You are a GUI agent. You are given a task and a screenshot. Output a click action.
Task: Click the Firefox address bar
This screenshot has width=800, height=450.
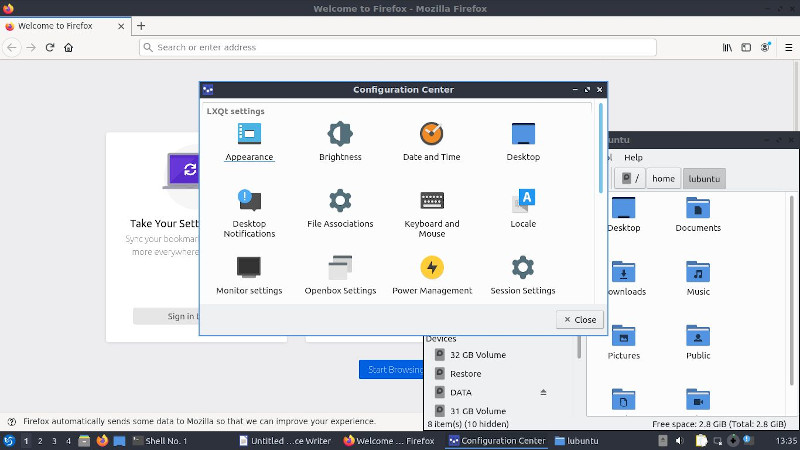[x=397, y=47]
